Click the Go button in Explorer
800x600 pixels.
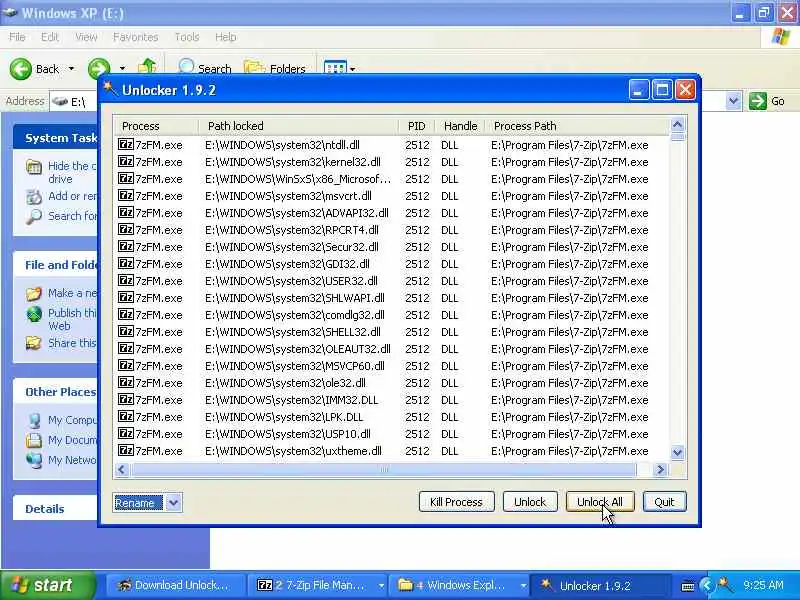point(767,101)
